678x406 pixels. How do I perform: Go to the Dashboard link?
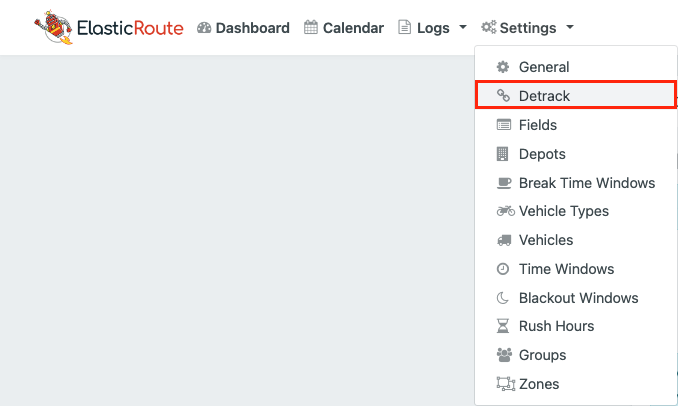click(243, 28)
